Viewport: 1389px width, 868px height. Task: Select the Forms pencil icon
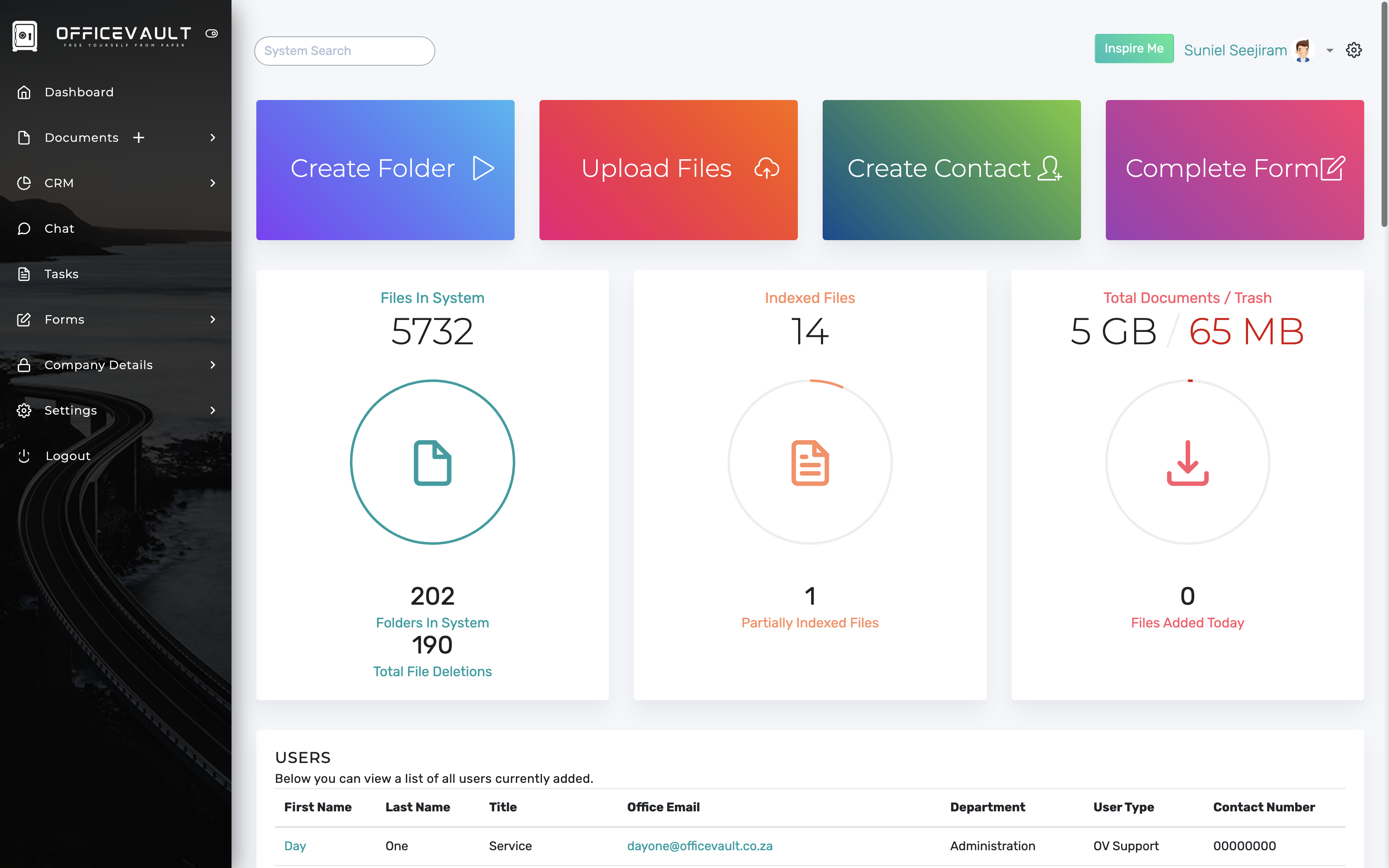pyautogui.click(x=24, y=319)
